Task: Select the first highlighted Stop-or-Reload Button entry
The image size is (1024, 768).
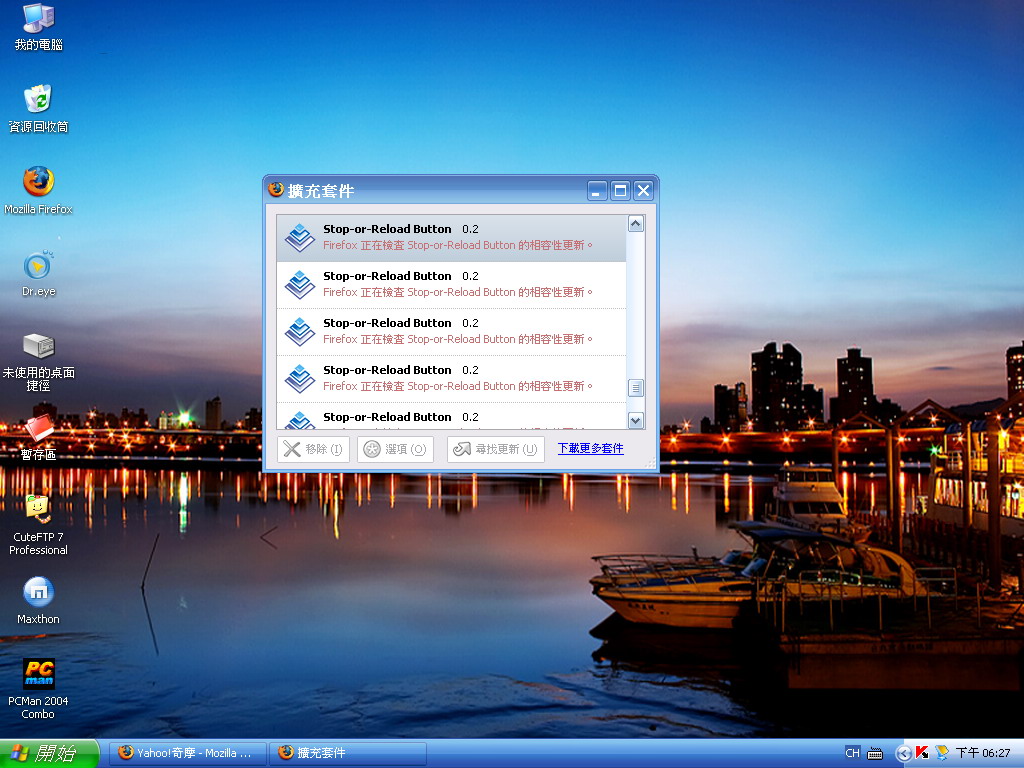Action: tap(451, 238)
